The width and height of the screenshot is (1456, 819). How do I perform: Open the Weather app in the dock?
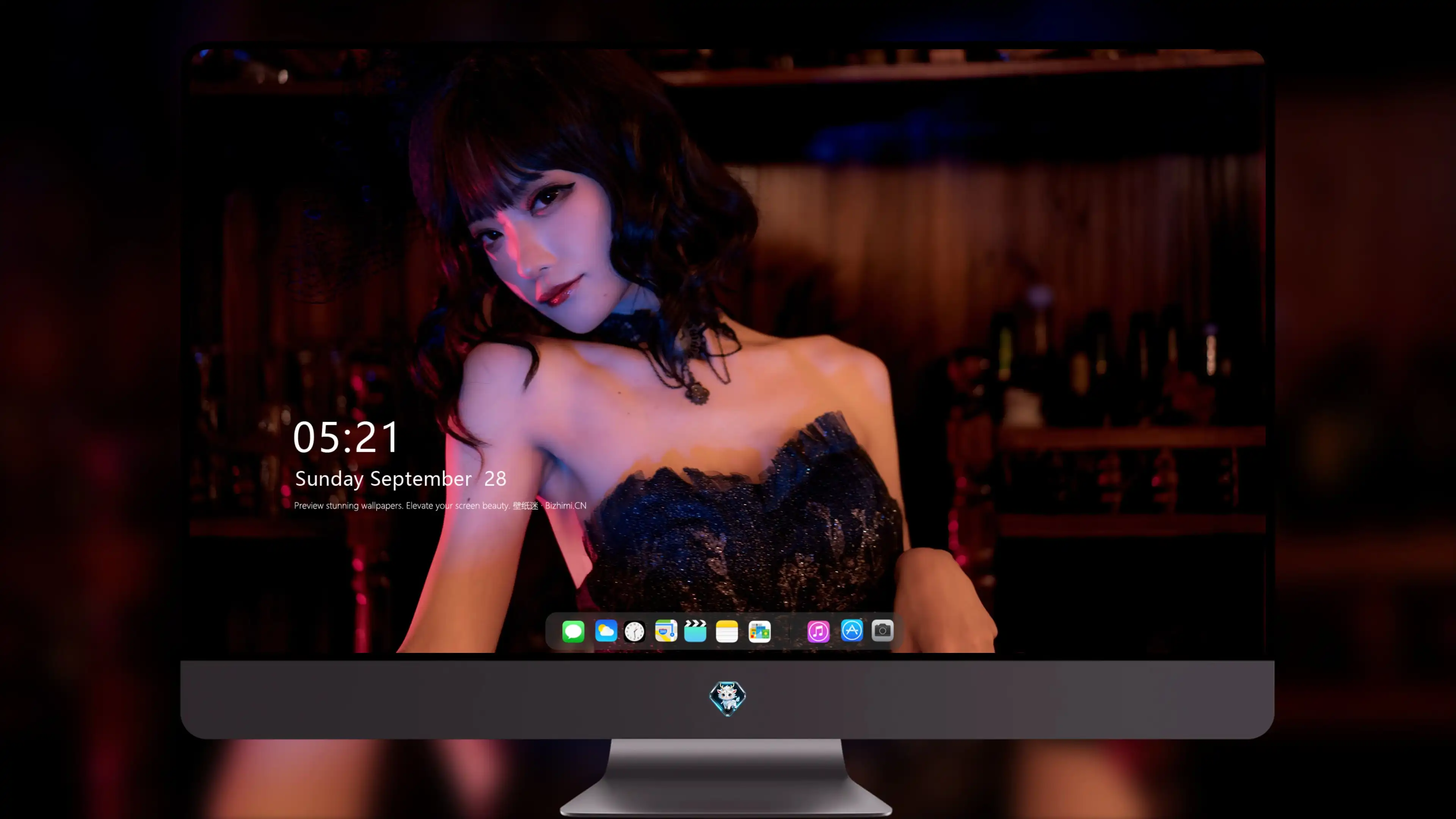pyautogui.click(x=606, y=631)
